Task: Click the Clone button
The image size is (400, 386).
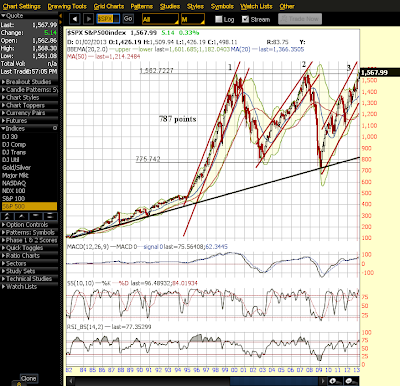Action: click(x=29, y=378)
